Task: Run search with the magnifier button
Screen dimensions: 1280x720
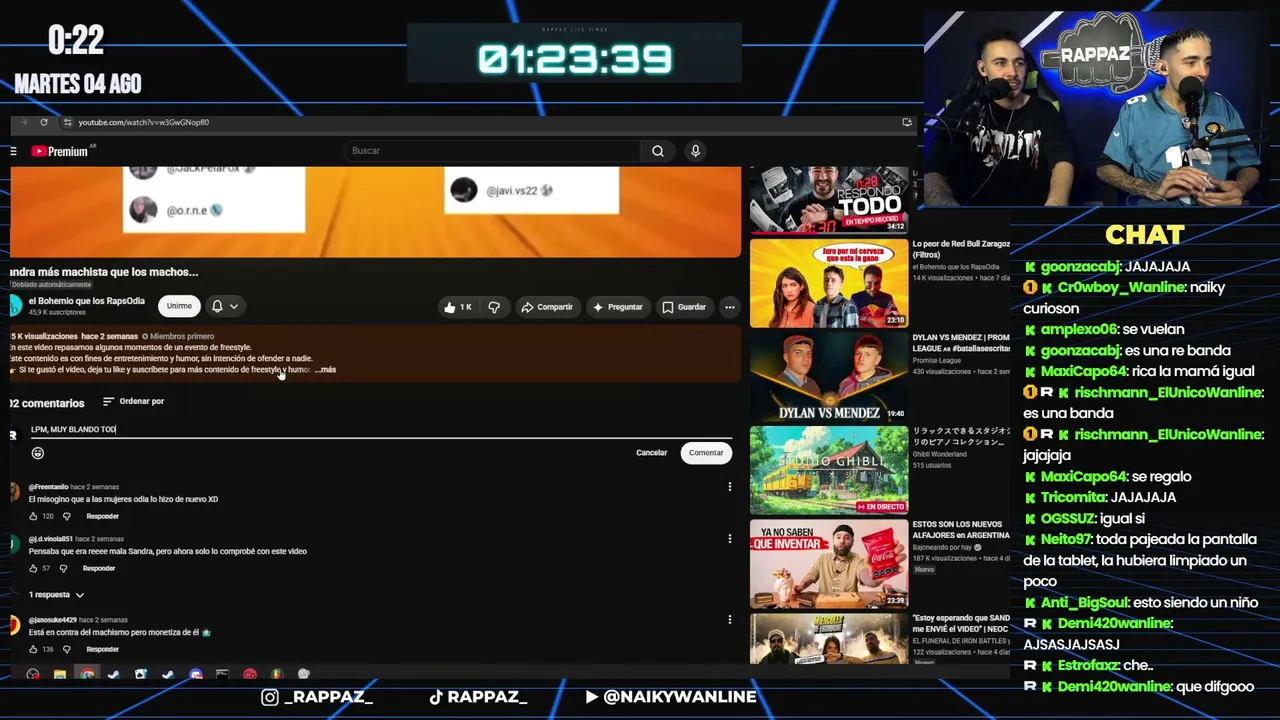Action: (657, 151)
